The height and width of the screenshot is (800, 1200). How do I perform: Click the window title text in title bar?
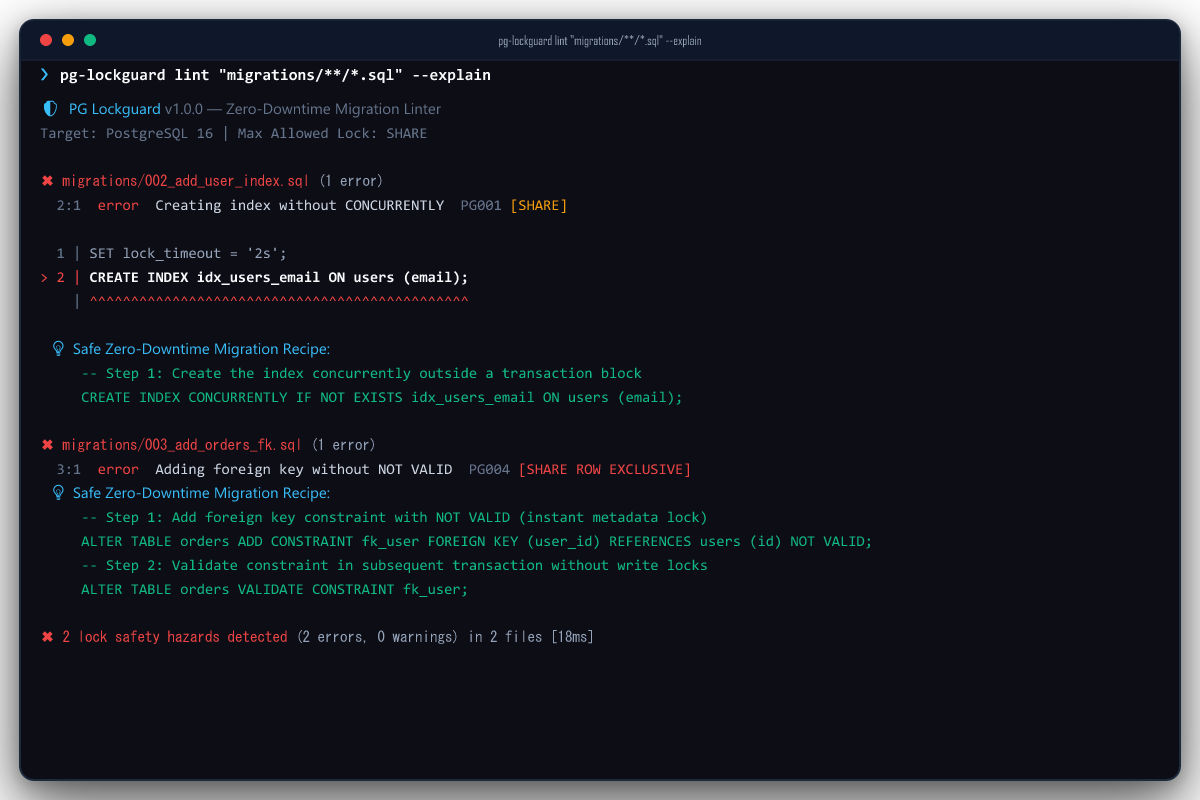600,41
